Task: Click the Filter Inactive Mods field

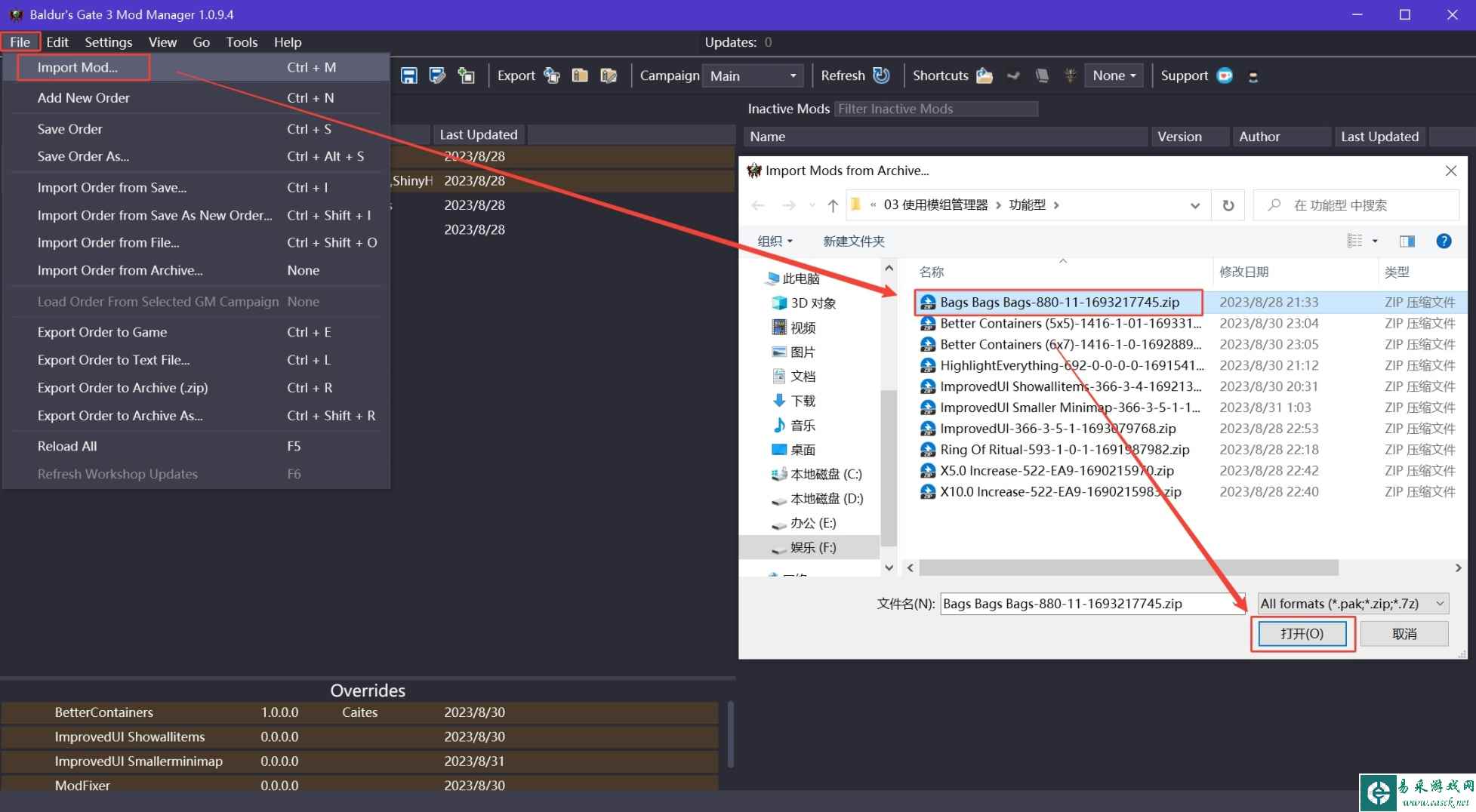Action: [936, 109]
